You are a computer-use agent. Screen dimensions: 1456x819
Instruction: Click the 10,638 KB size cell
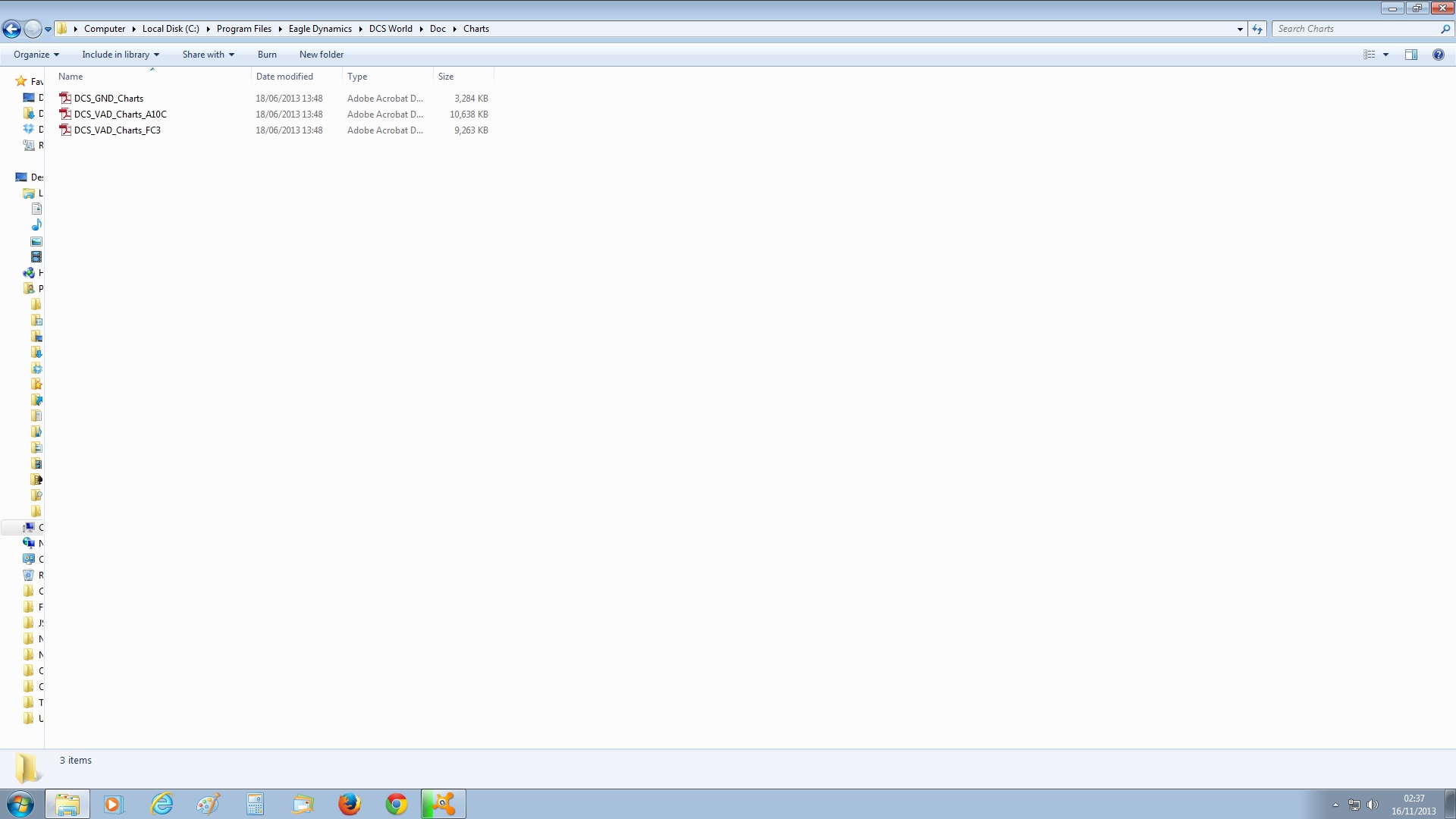click(x=469, y=115)
